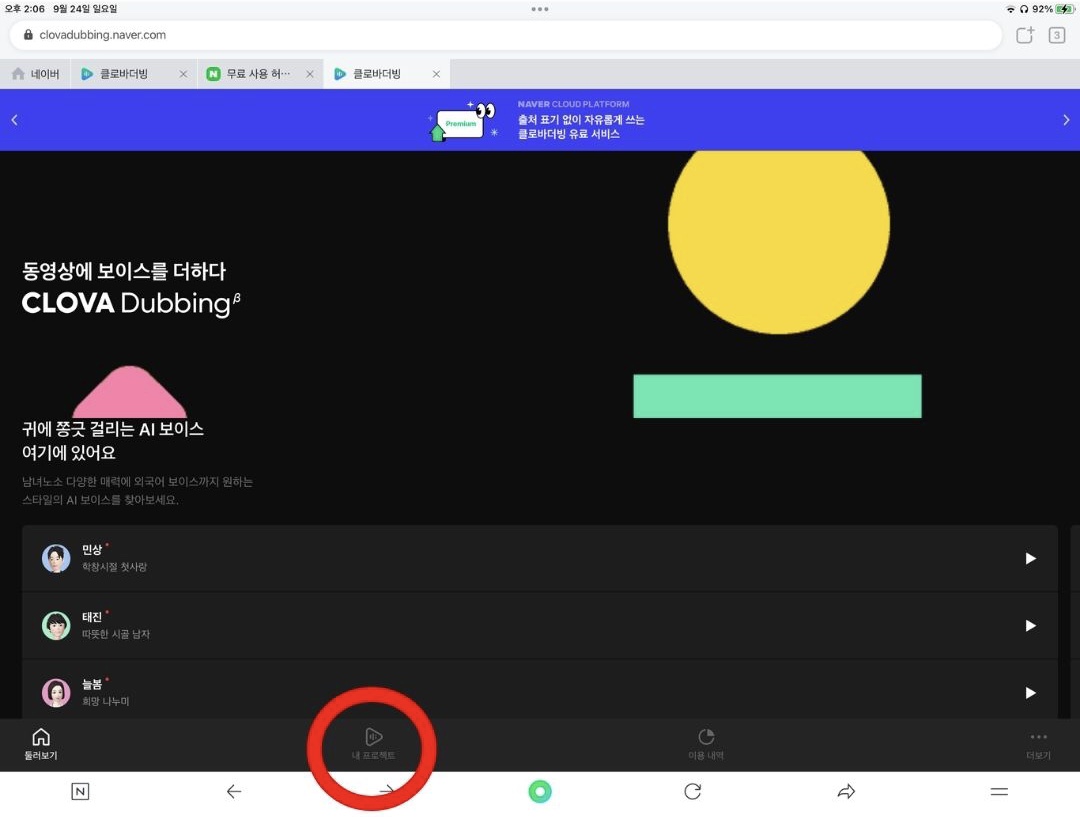This screenshot has width=1080, height=817.
Task: Close the first 클로바더빙 tab
Action: 183,74
